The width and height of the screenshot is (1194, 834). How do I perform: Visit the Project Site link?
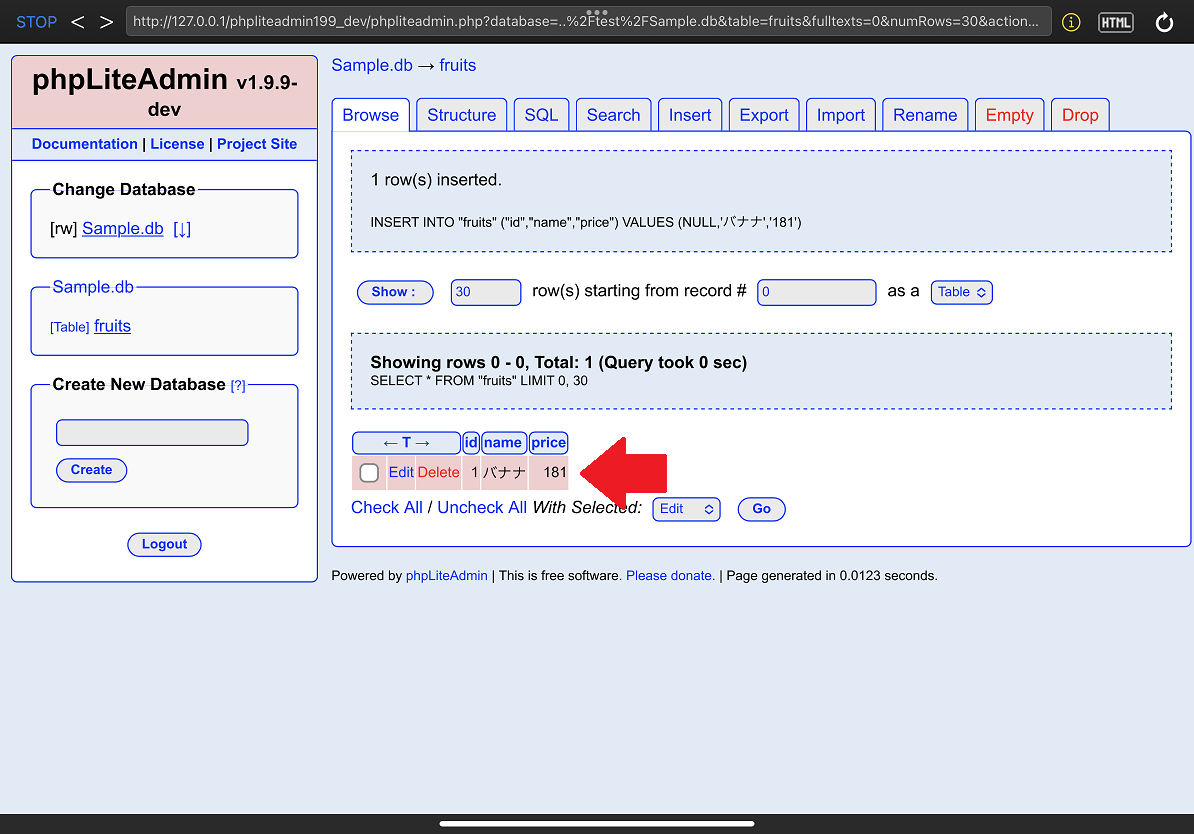(257, 144)
